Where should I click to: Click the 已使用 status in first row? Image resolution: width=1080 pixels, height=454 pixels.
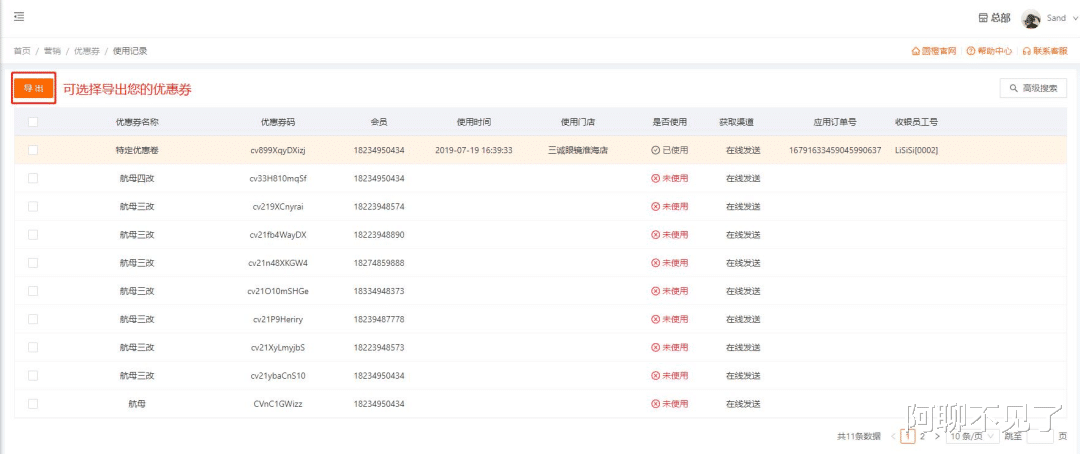pos(669,150)
